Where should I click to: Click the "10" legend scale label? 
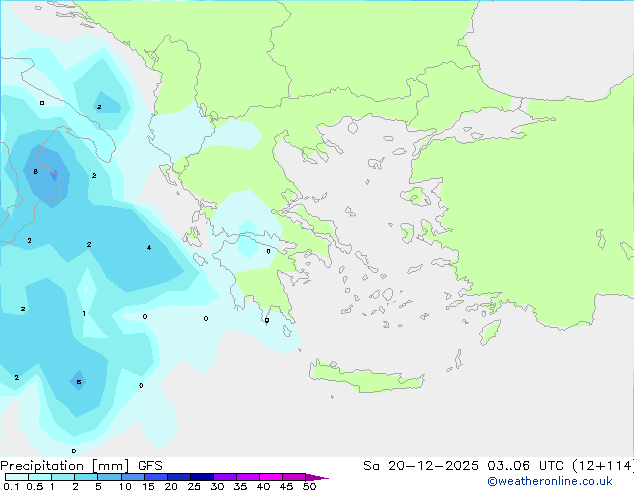point(125,486)
